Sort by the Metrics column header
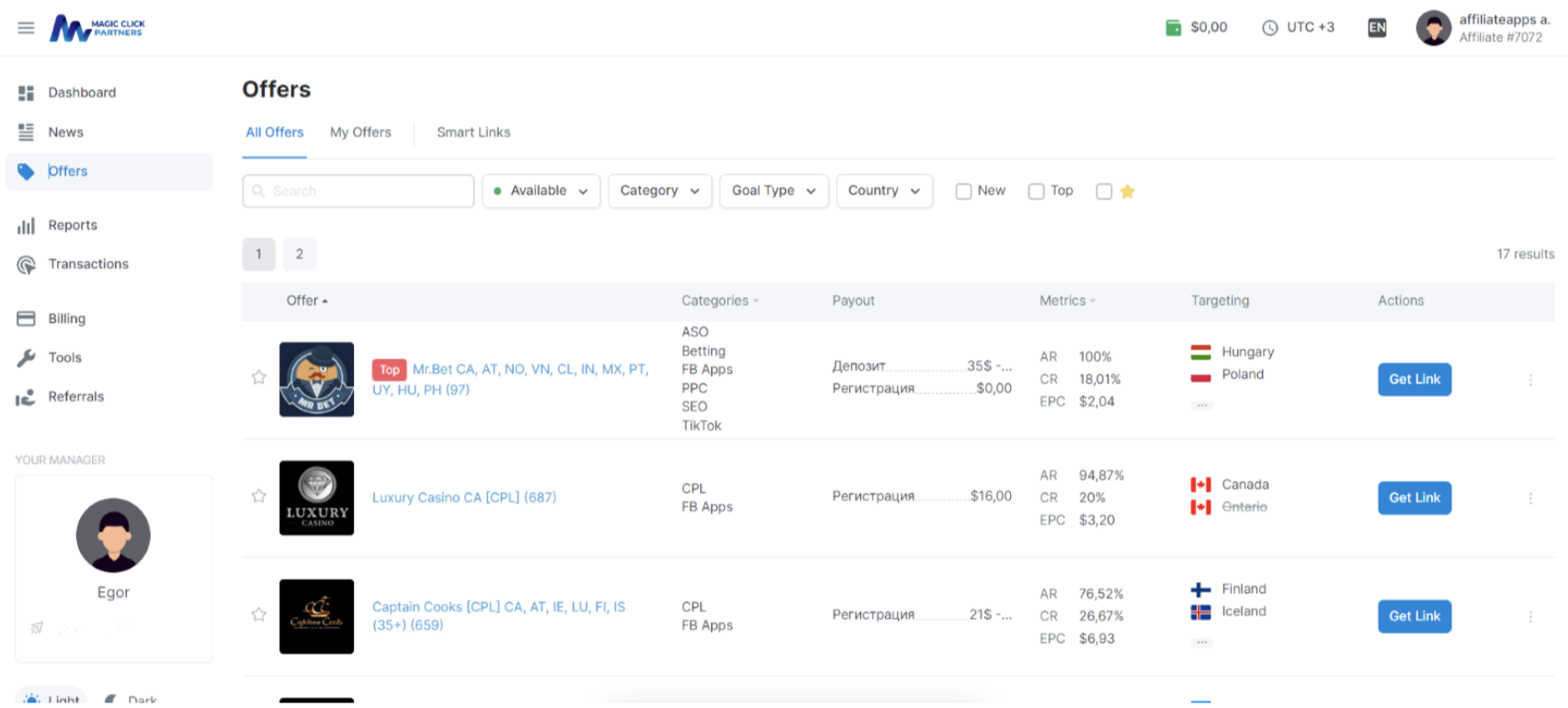1568x708 pixels. (x=1067, y=301)
